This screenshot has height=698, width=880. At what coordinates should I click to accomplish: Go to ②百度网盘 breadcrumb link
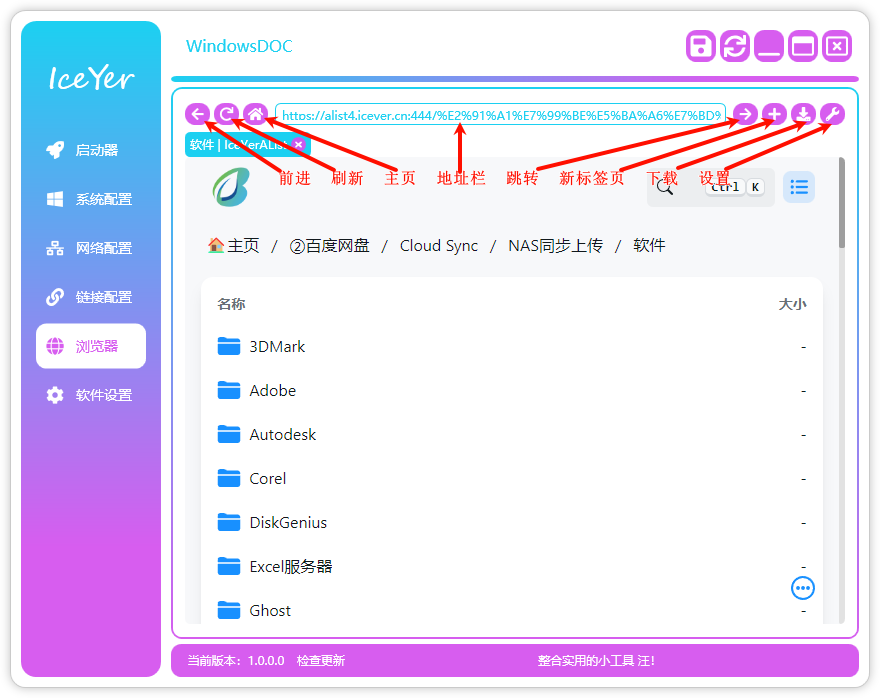click(x=329, y=246)
